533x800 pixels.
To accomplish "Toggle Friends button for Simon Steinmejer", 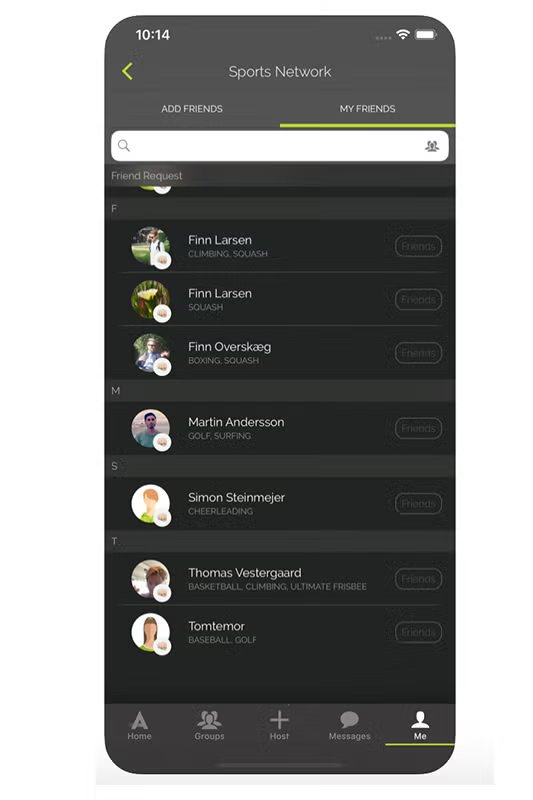I will 418,504.
